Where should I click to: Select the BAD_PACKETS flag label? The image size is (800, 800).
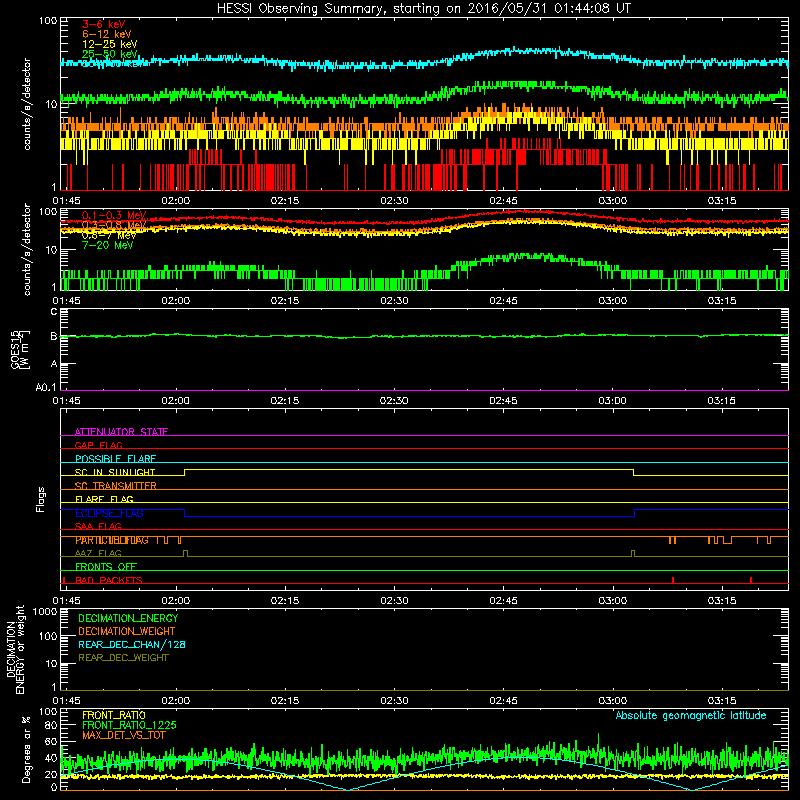(109, 580)
